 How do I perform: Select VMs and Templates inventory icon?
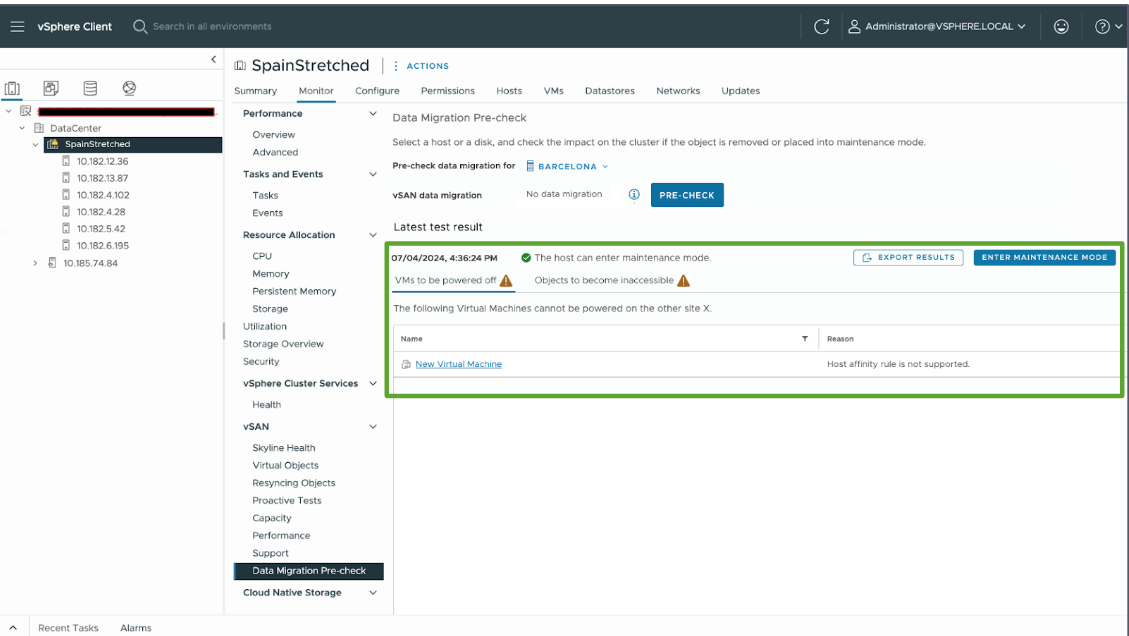(x=51, y=88)
